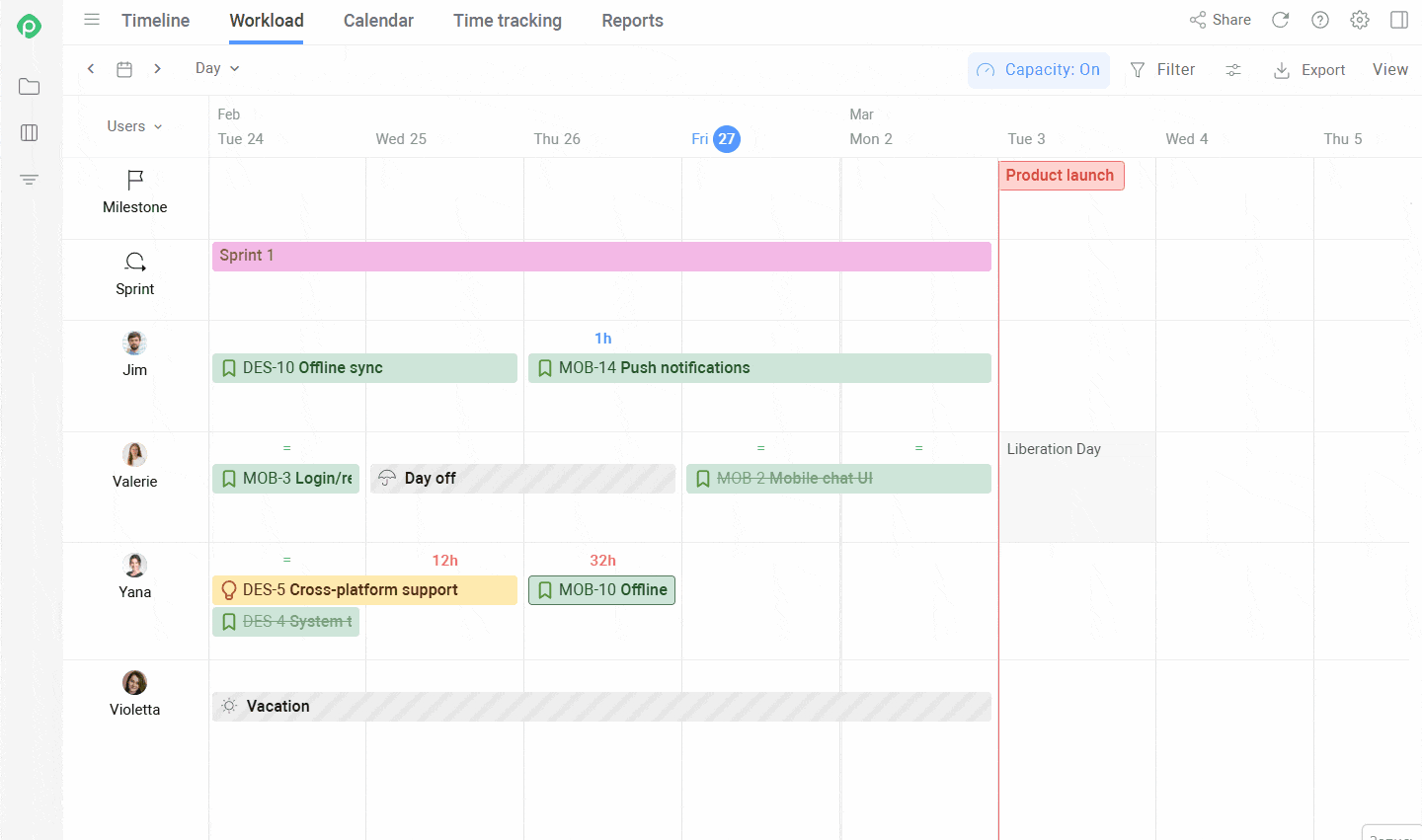Select the pink Sprint 1 bar

click(600, 256)
